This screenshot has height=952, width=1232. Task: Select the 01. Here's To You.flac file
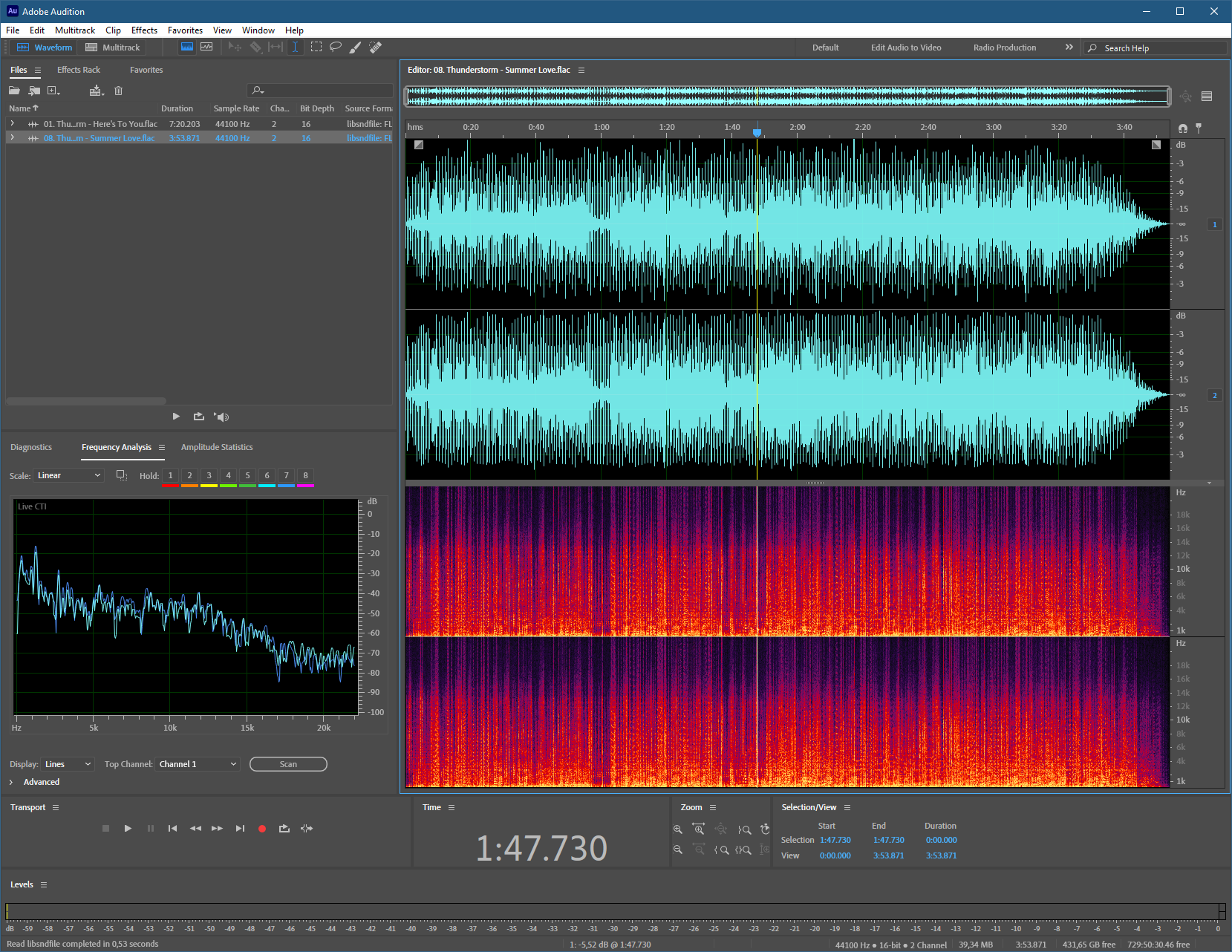[100, 124]
